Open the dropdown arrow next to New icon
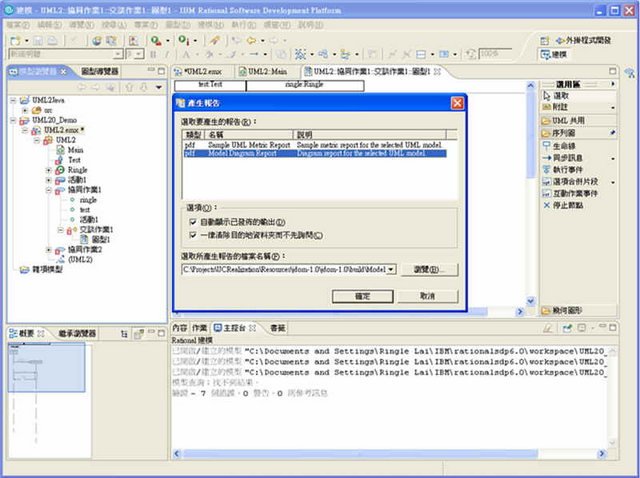 tap(27, 41)
